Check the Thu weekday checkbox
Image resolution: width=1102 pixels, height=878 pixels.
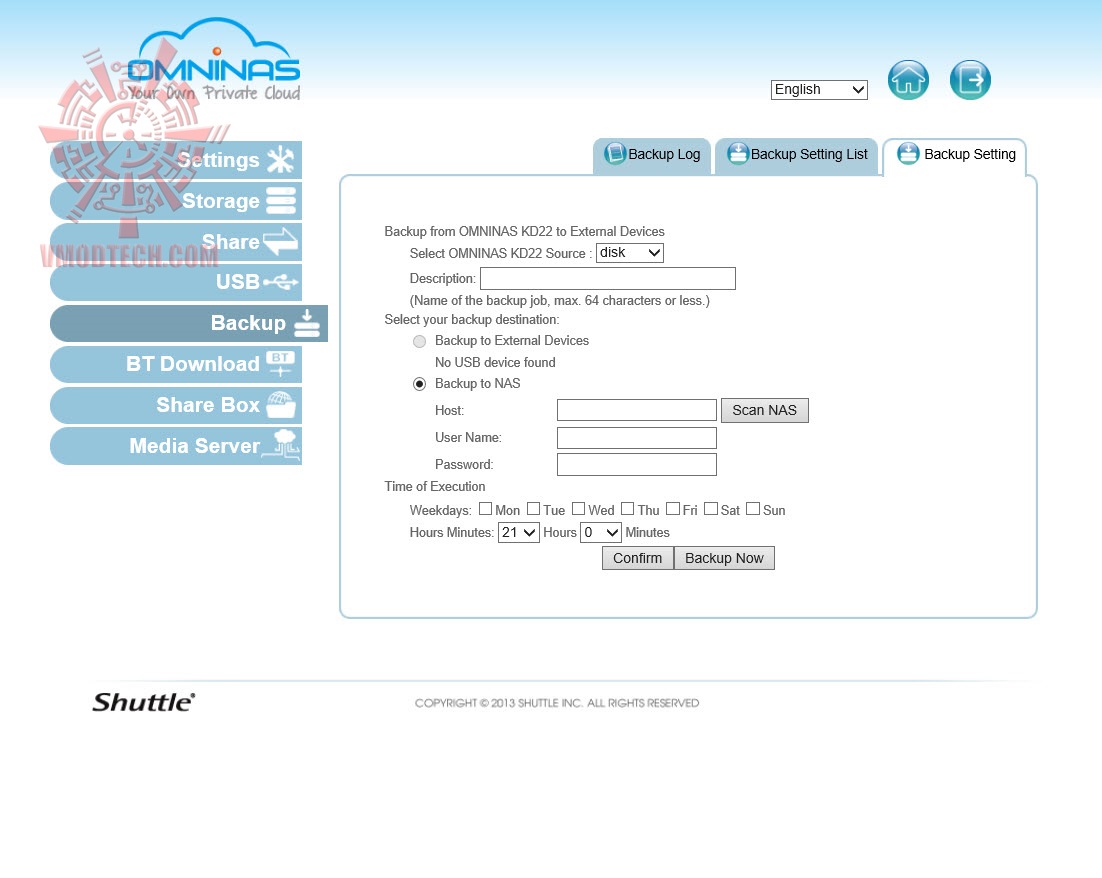tap(628, 508)
